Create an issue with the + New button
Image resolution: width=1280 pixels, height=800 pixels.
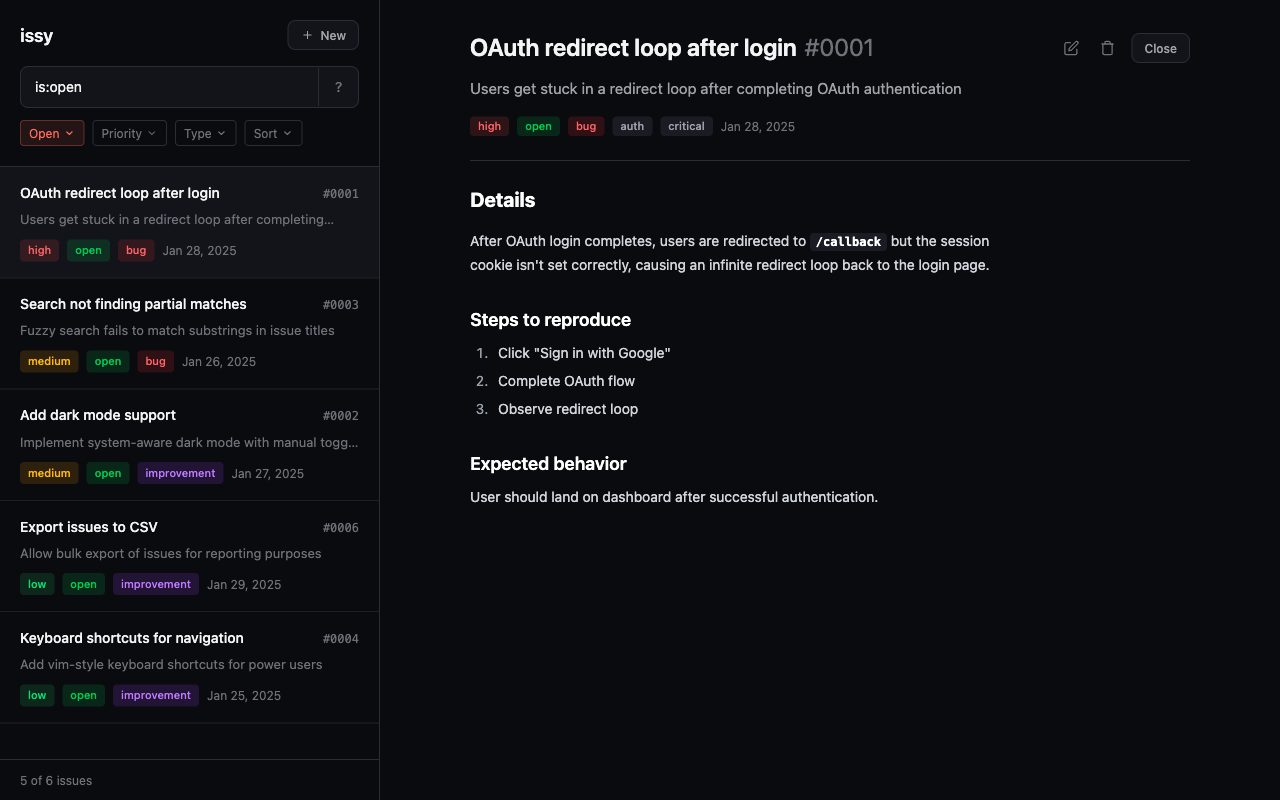pos(322,35)
